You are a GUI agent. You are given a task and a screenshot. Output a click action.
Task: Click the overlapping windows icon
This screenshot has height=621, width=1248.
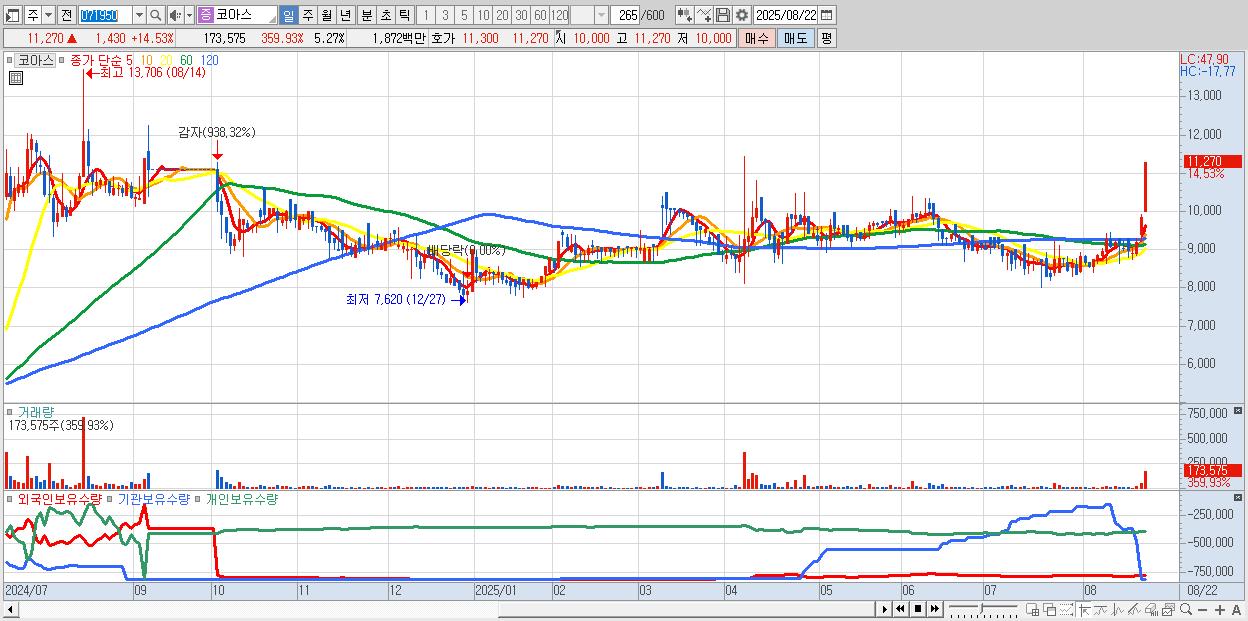pyautogui.click(x=1050, y=609)
